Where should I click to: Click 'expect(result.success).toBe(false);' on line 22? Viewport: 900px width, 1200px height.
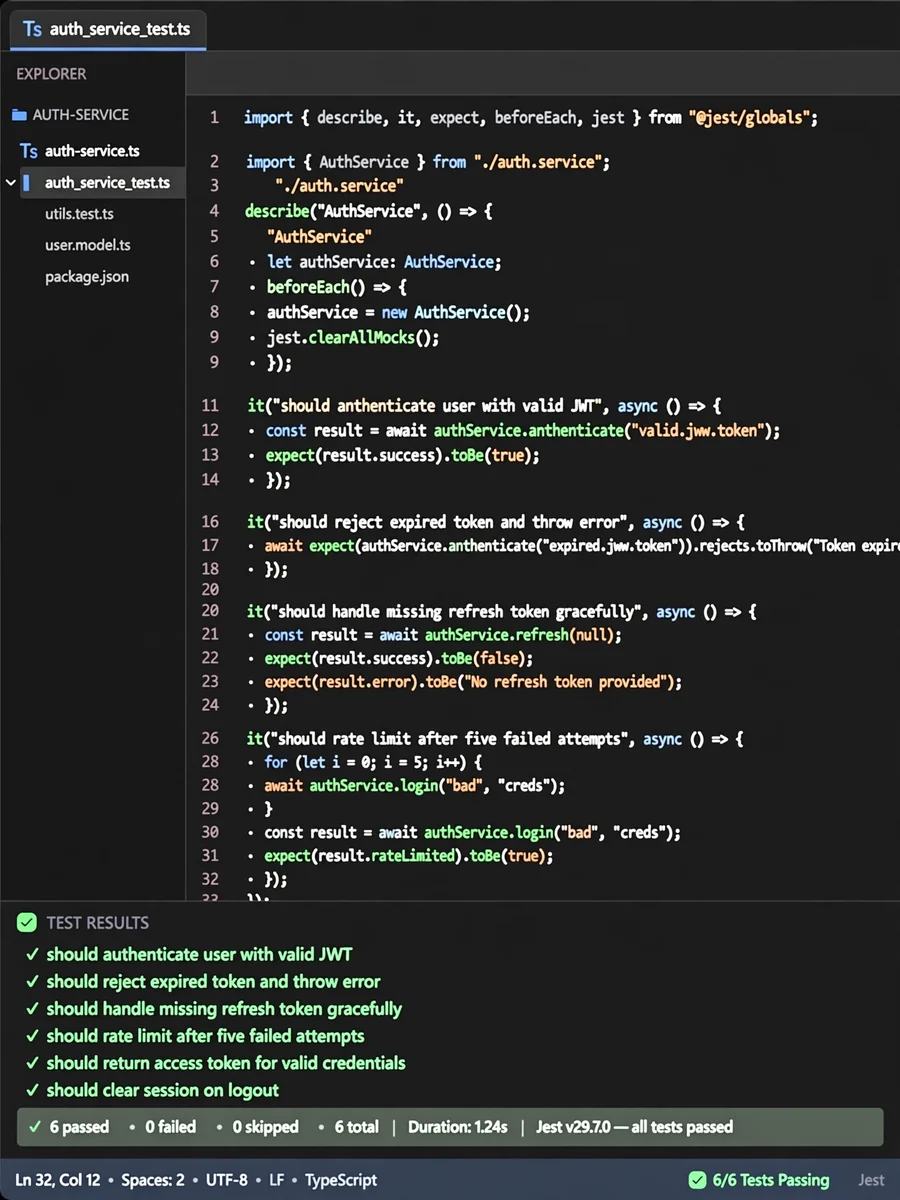[399, 658]
